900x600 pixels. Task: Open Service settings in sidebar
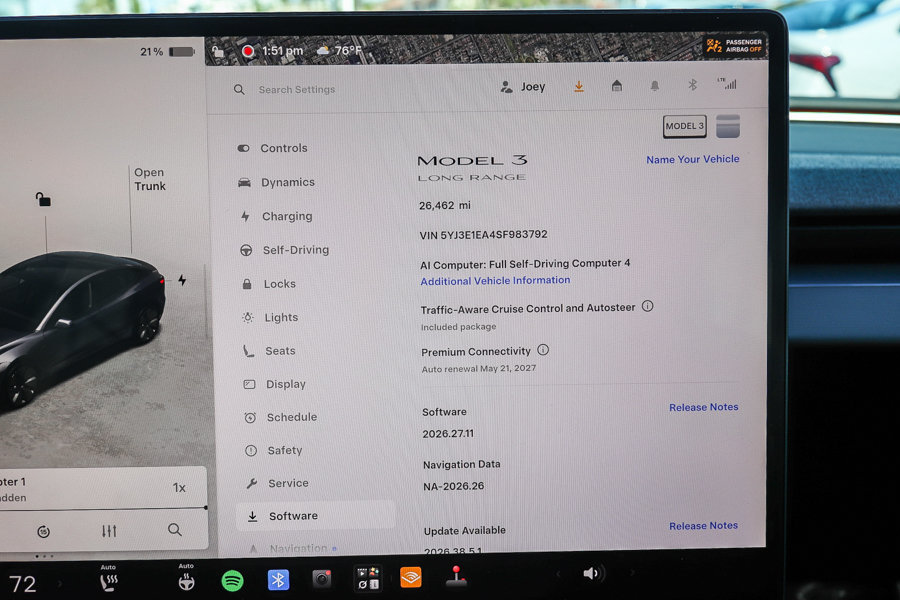(x=277, y=483)
